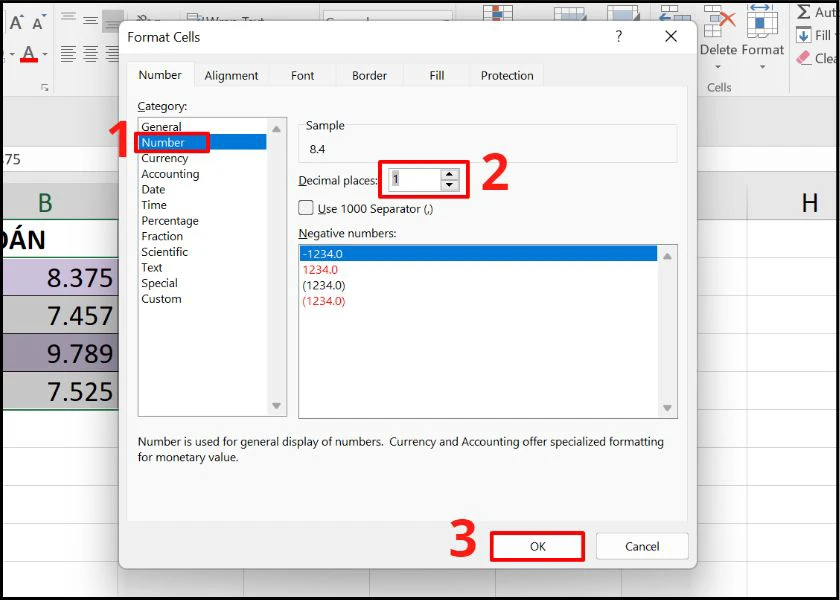The image size is (840, 600).
Task: Close the Format Cells dialog
Action: [x=671, y=36]
